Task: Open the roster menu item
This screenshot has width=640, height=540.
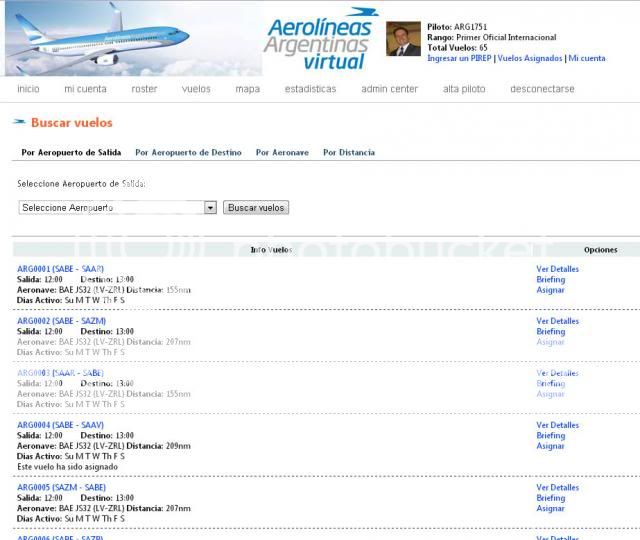Action: [144, 89]
